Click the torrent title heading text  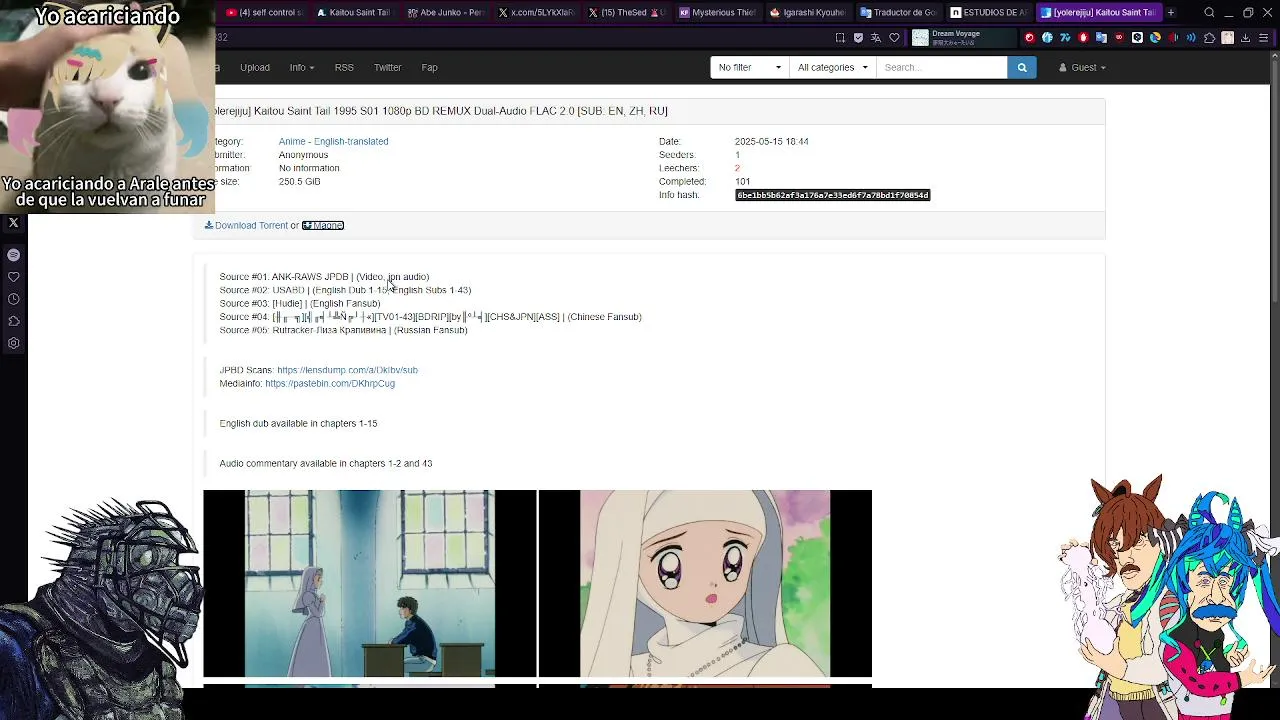[x=441, y=111]
